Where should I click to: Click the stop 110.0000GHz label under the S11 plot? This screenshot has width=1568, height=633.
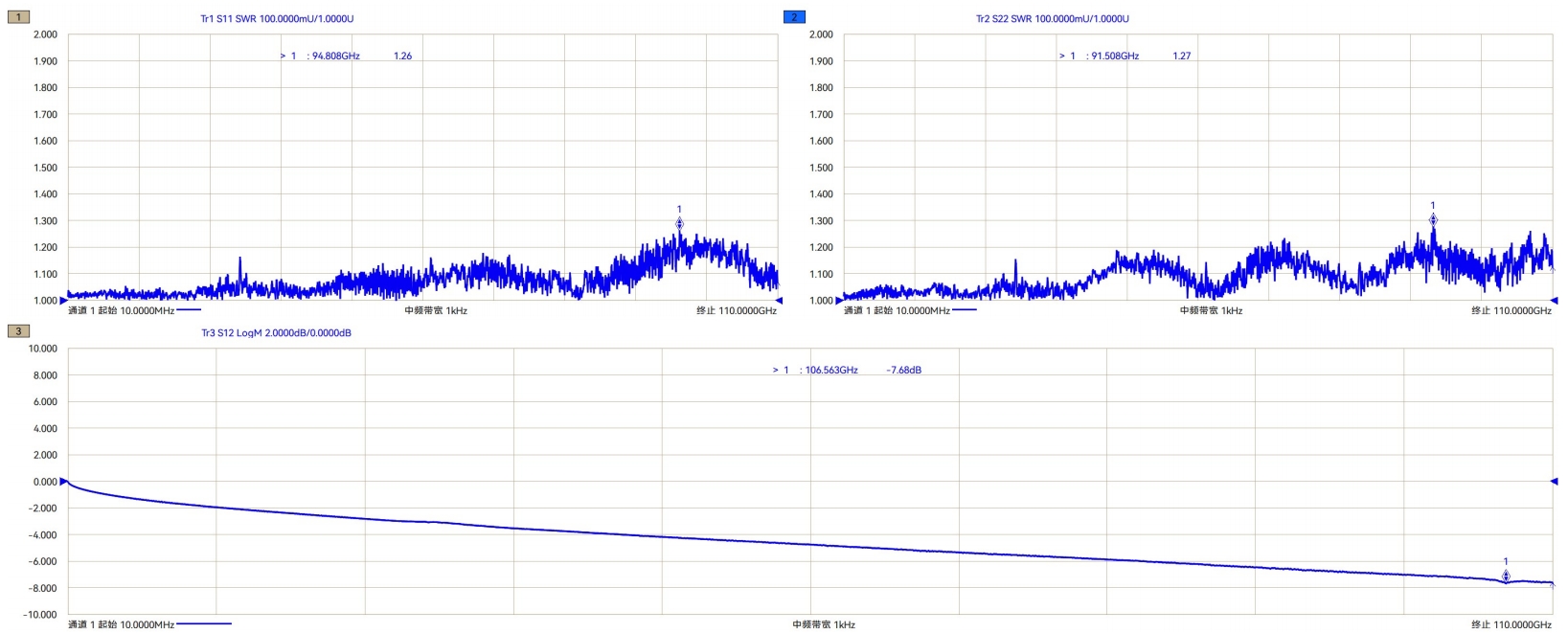(737, 311)
